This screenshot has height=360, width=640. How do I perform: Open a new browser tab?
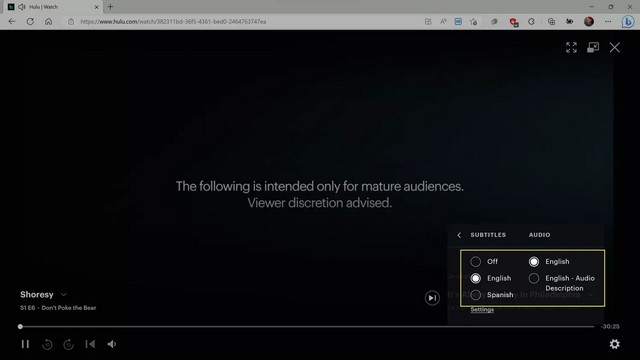111,7
